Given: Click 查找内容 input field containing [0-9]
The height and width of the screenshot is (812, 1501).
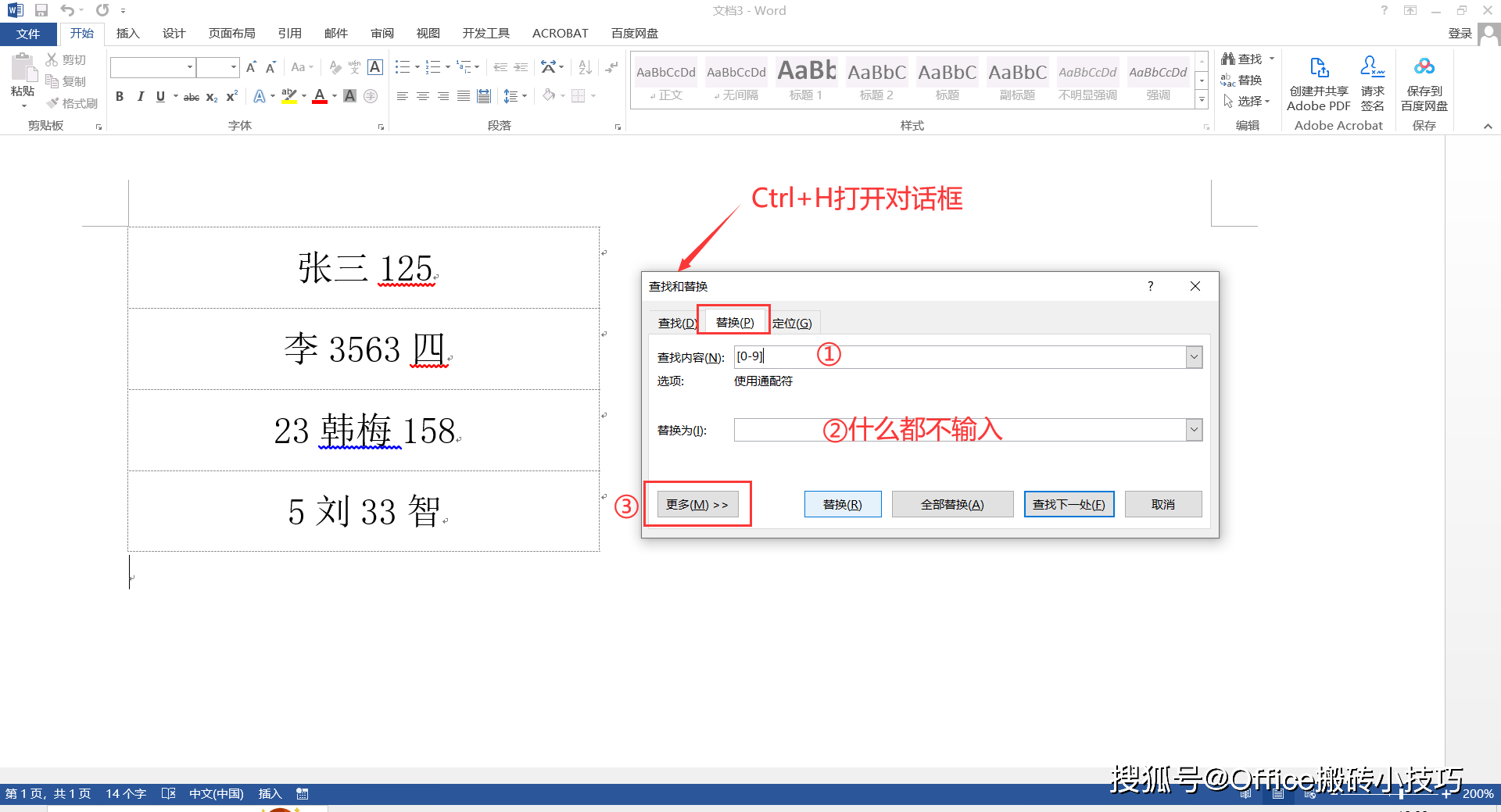Looking at the screenshot, I should point(959,357).
